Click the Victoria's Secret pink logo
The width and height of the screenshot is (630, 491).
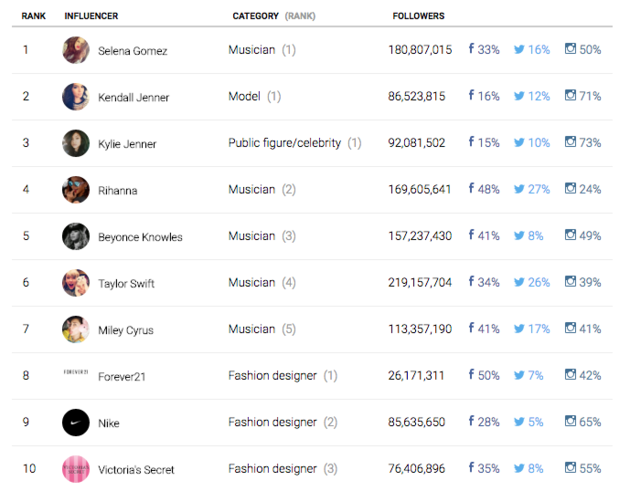pyautogui.click(x=76, y=469)
